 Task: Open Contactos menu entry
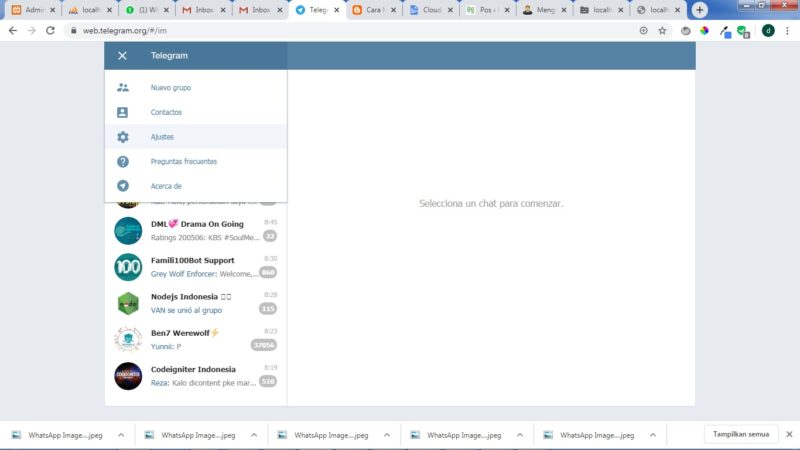195,112
